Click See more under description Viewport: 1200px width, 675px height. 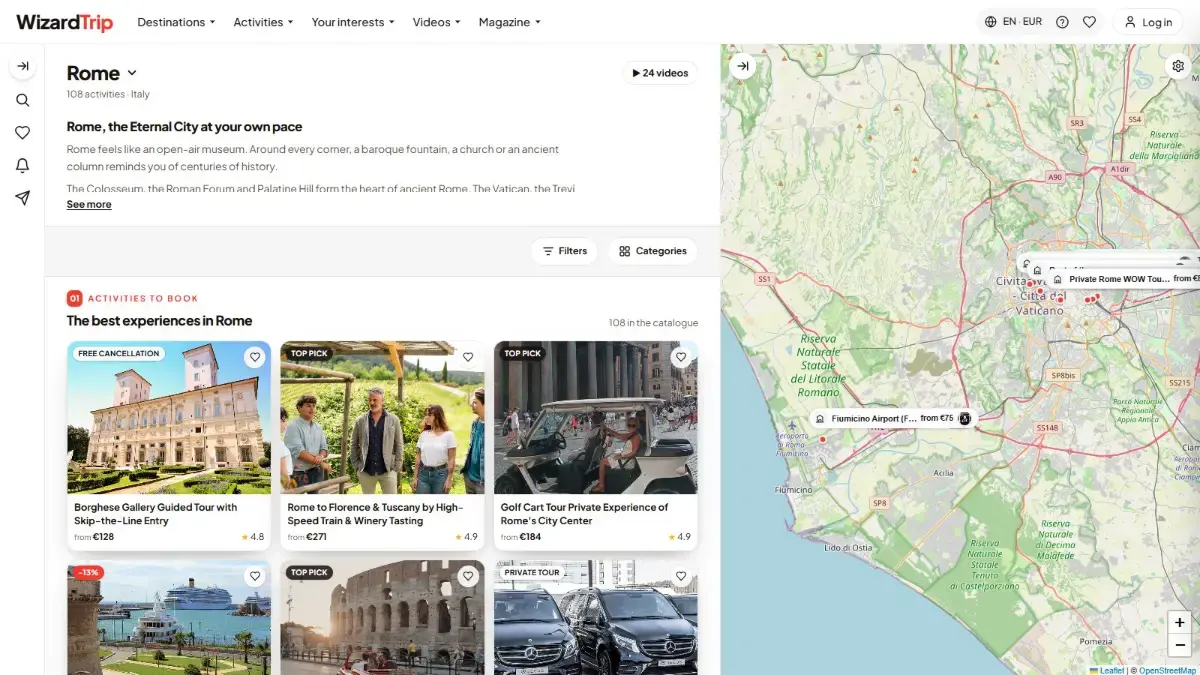[89, 204]
